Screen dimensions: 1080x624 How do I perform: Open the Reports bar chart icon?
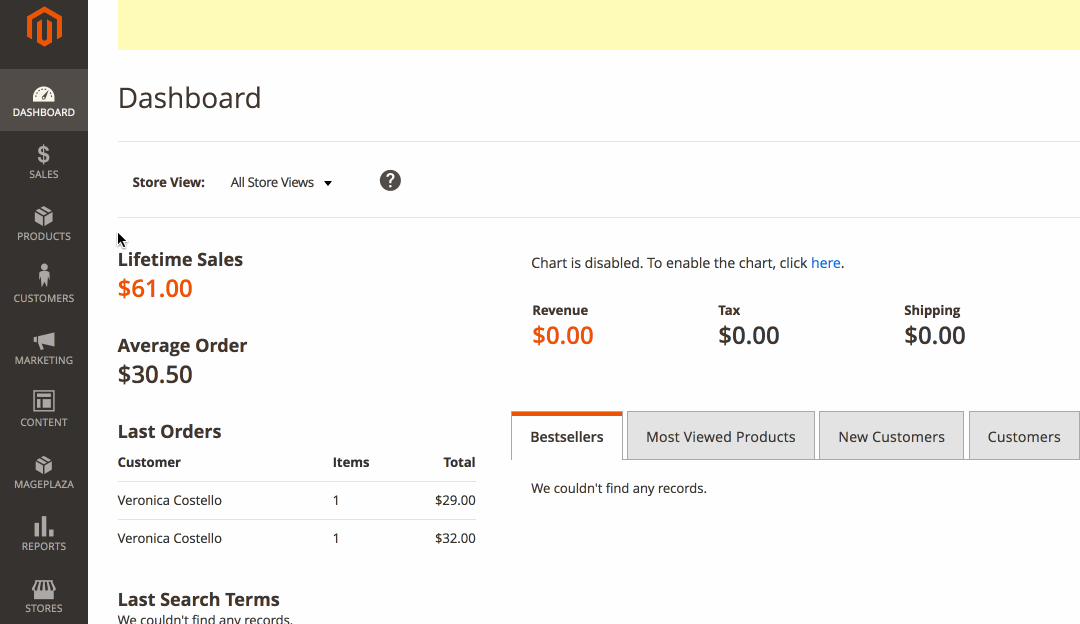(x=44, y=527)
